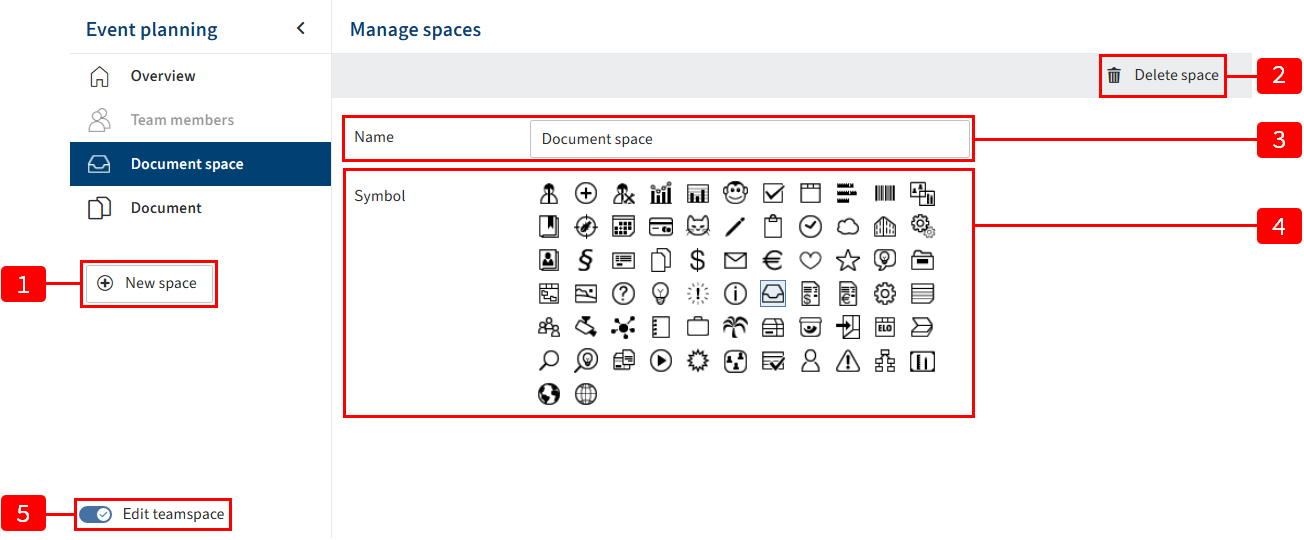Click the New space button

(148, 283)
